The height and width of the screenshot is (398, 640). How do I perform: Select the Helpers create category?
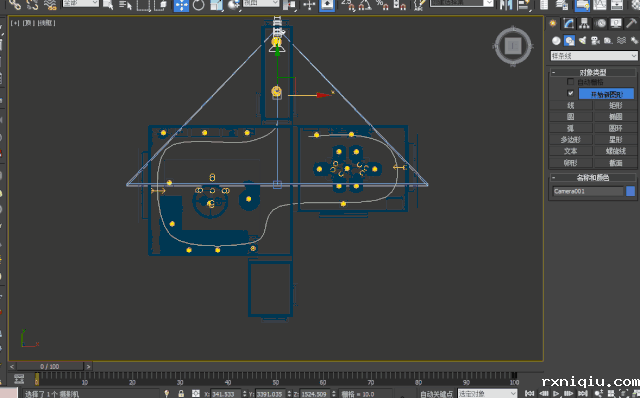coord(608,40)
